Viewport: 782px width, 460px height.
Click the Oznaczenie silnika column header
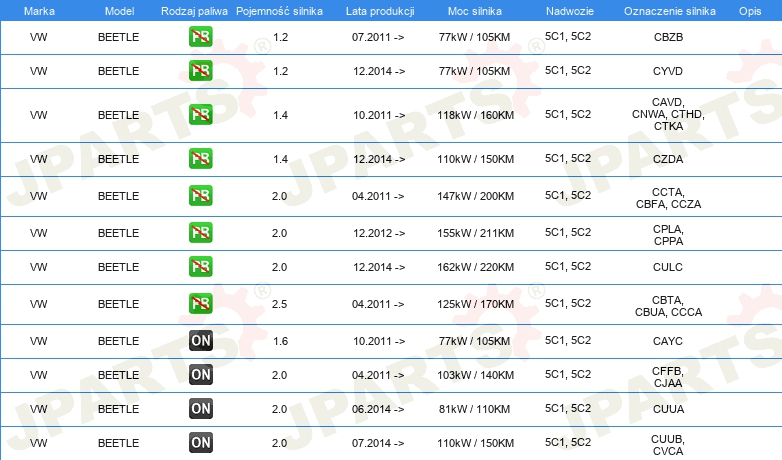tap(669, 11)
